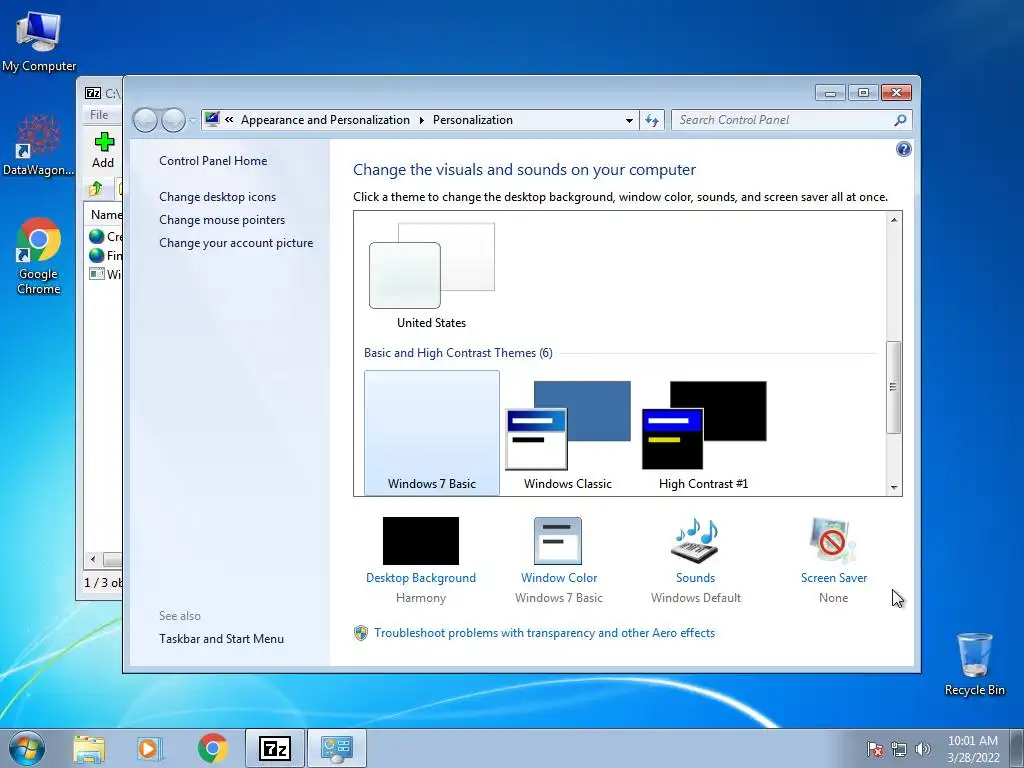This screenshot has height=768, width=1024.
Task: Click the Desktop Background text link
Action: [421, 578]
